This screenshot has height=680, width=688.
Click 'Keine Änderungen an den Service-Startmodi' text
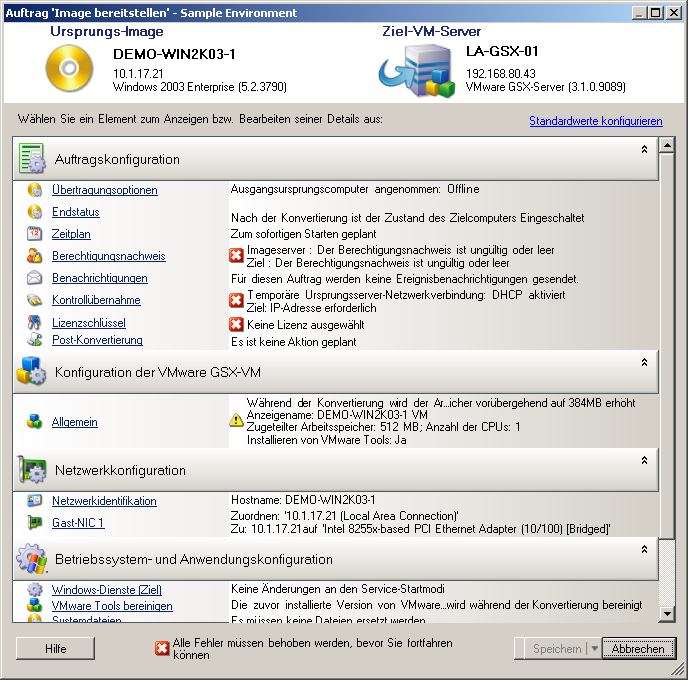tap(337, 589)
